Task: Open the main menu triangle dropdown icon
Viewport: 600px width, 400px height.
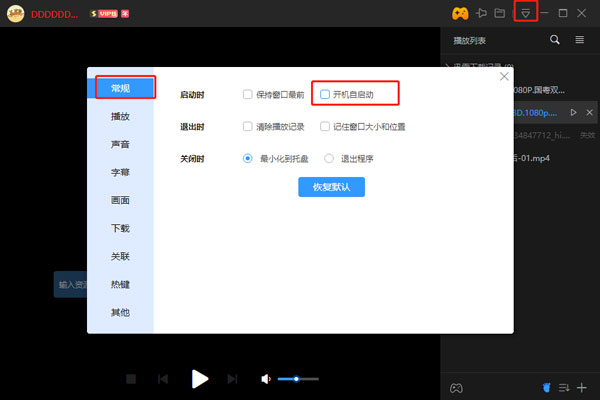Action: coord(525,14)
